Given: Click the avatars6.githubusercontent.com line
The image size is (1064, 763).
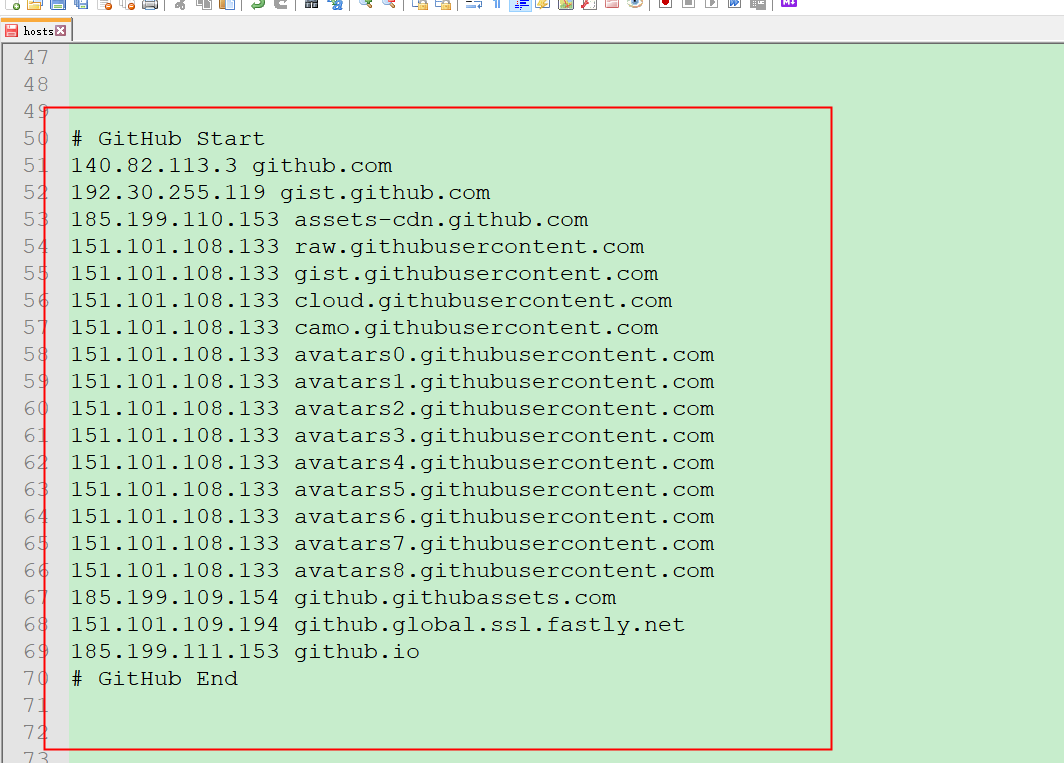Looking at the screenshot, I should [x=392, y=517].
